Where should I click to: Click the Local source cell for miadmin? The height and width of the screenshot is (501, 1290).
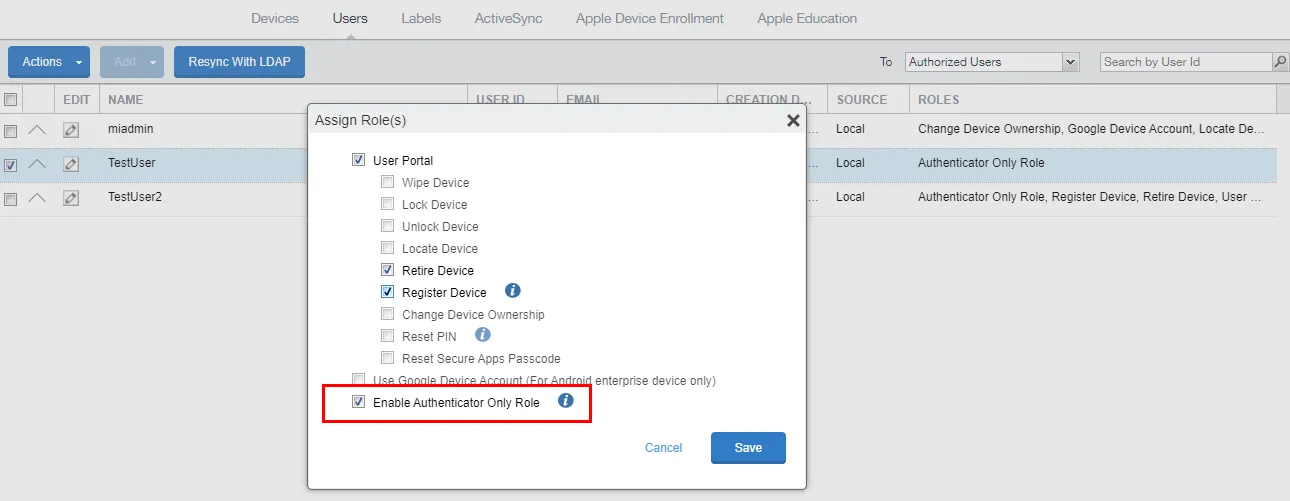pos(850,129)
